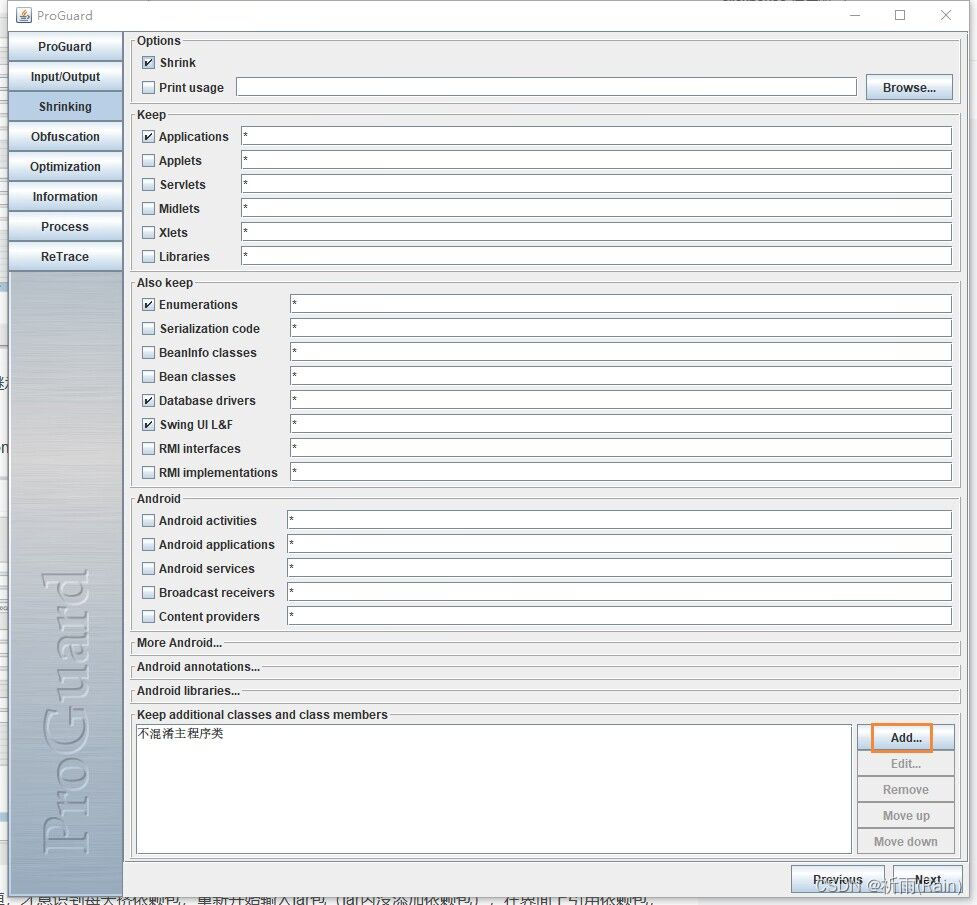Click the Servlets class filter field
Screen dimensions: 977x905
click(x=596, y=184)
